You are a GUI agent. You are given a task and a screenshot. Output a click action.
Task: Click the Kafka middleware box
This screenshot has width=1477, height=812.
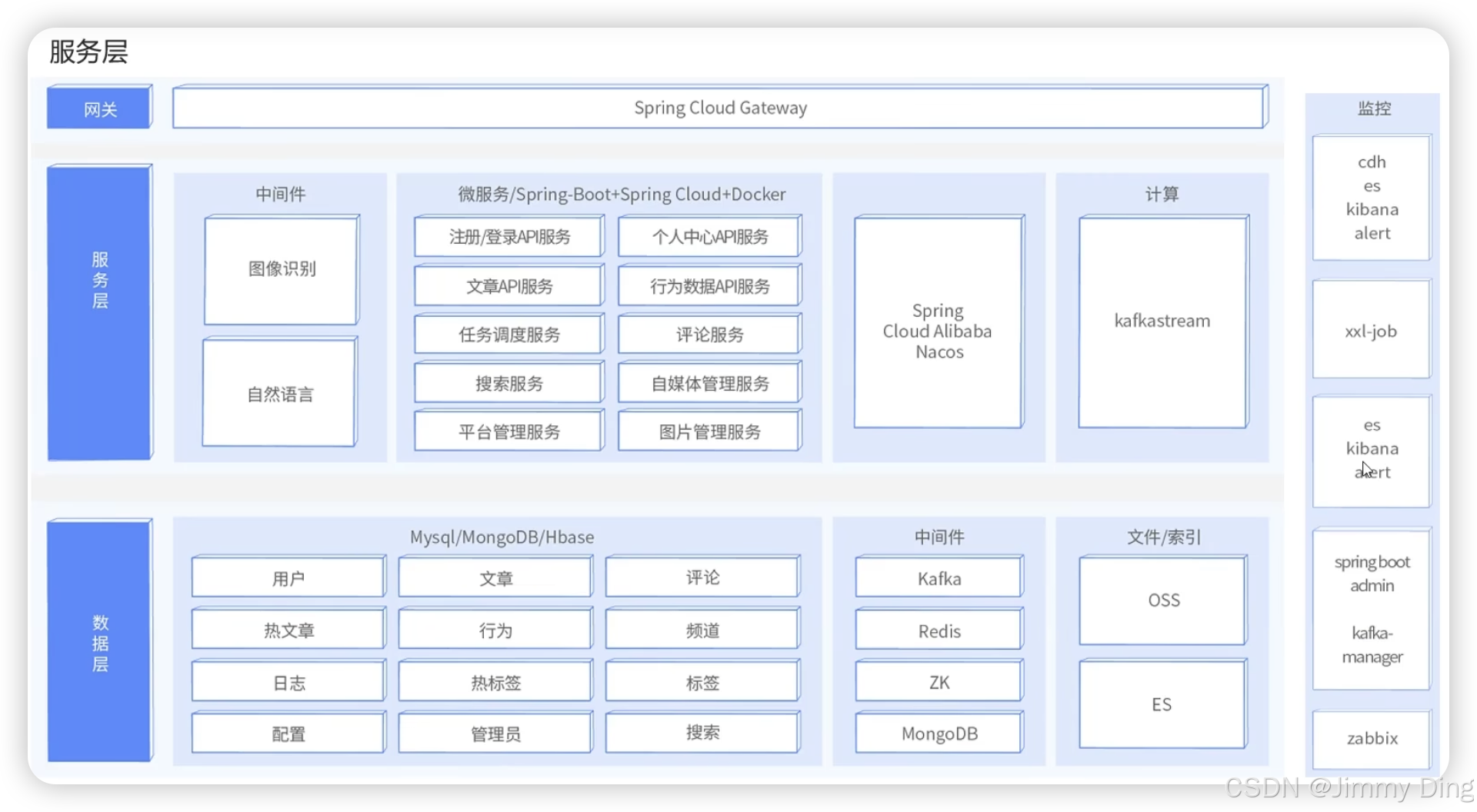tap(939, 577)
